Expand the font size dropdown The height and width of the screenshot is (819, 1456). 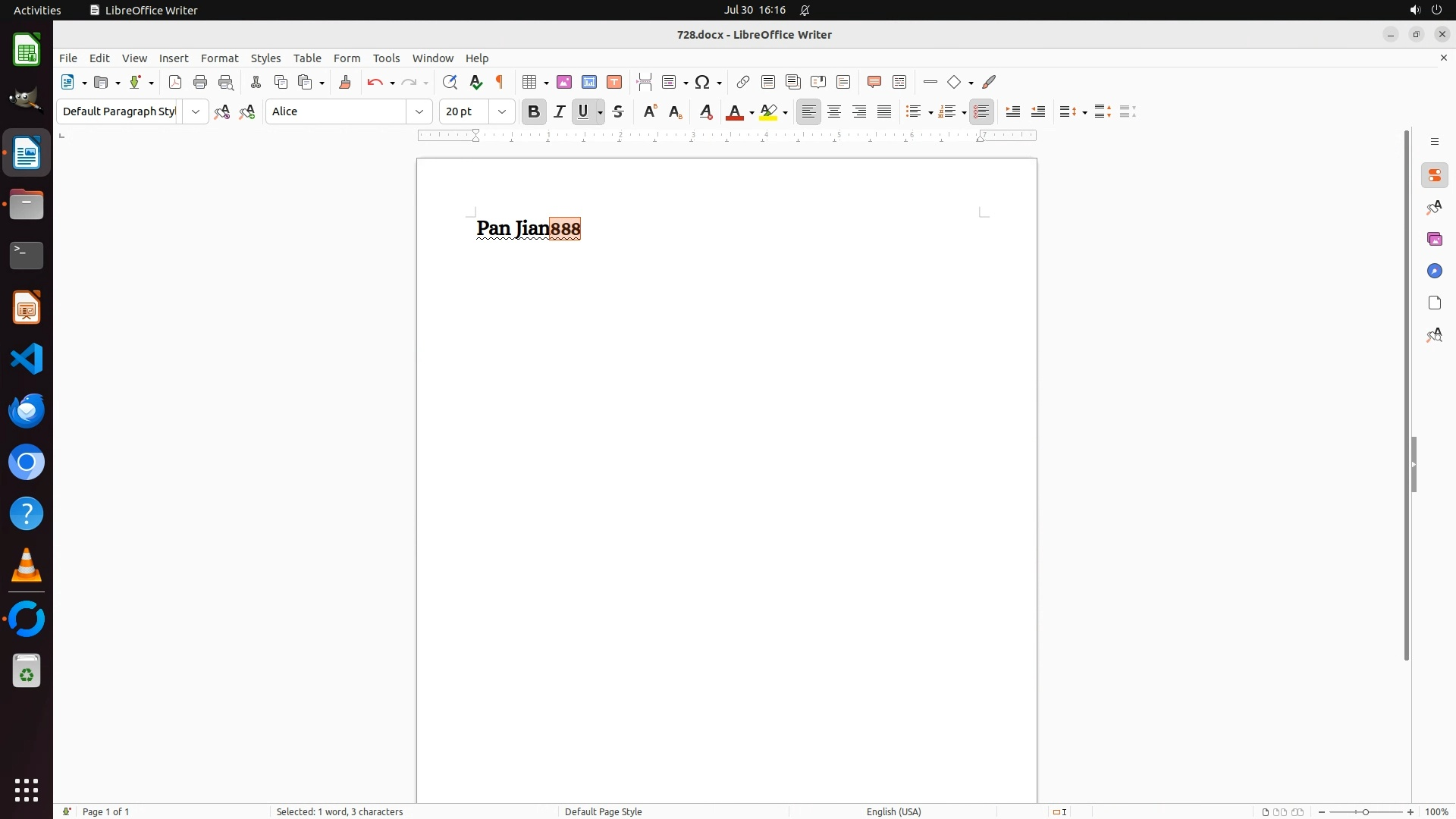tap(502, 111)
